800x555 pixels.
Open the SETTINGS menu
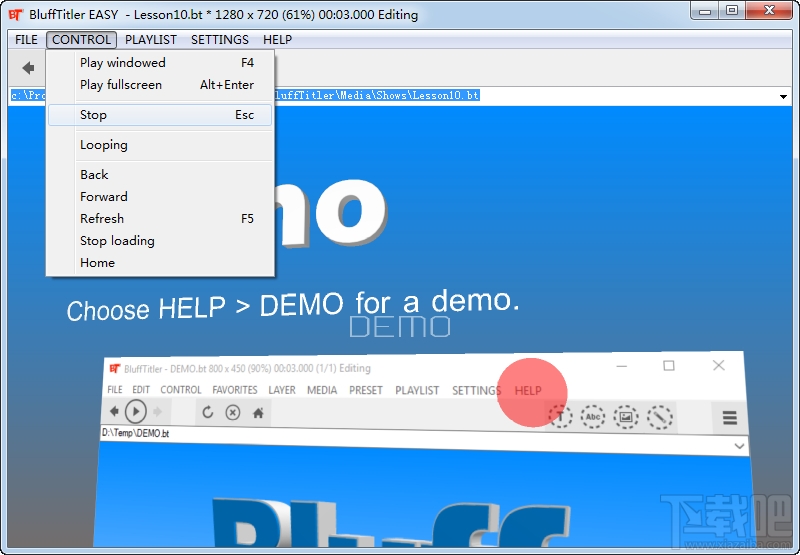219,40
